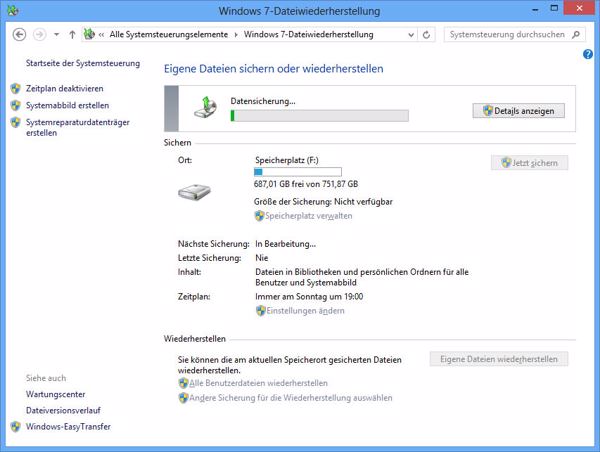Click the hard drive icon under Ort

[194, 192]
